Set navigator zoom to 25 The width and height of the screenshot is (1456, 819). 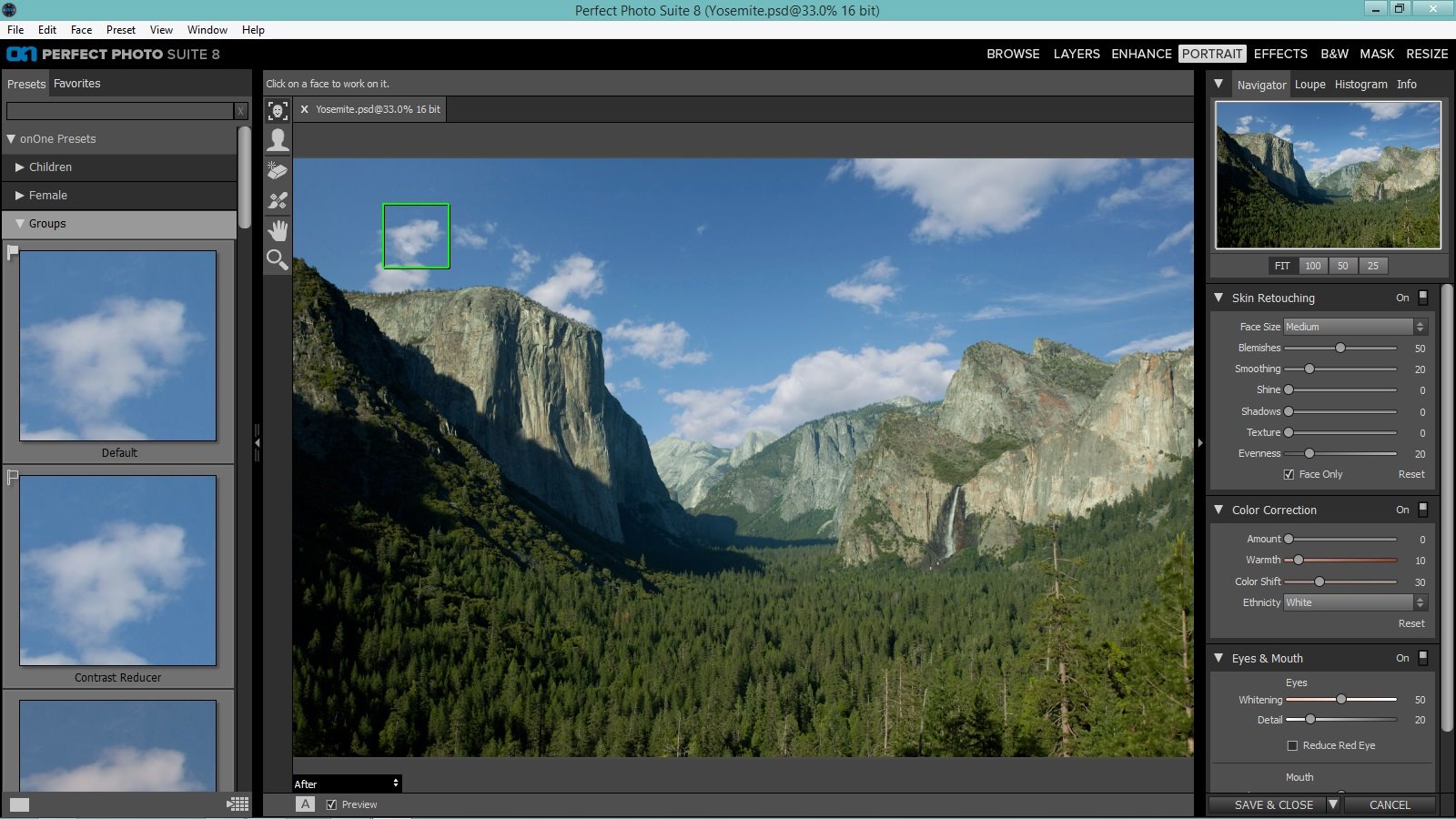coord(1372,266)
